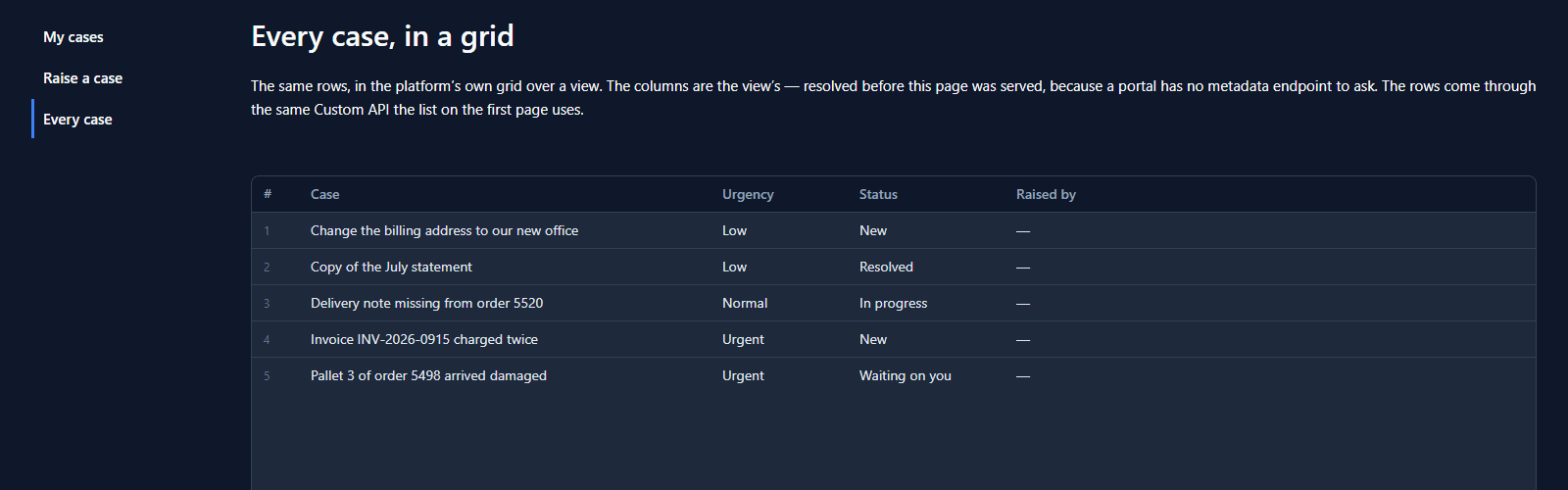The width and height of the screenshot is (1568, 490).
Task: Click the # column header
Action: tap(268, 194)
